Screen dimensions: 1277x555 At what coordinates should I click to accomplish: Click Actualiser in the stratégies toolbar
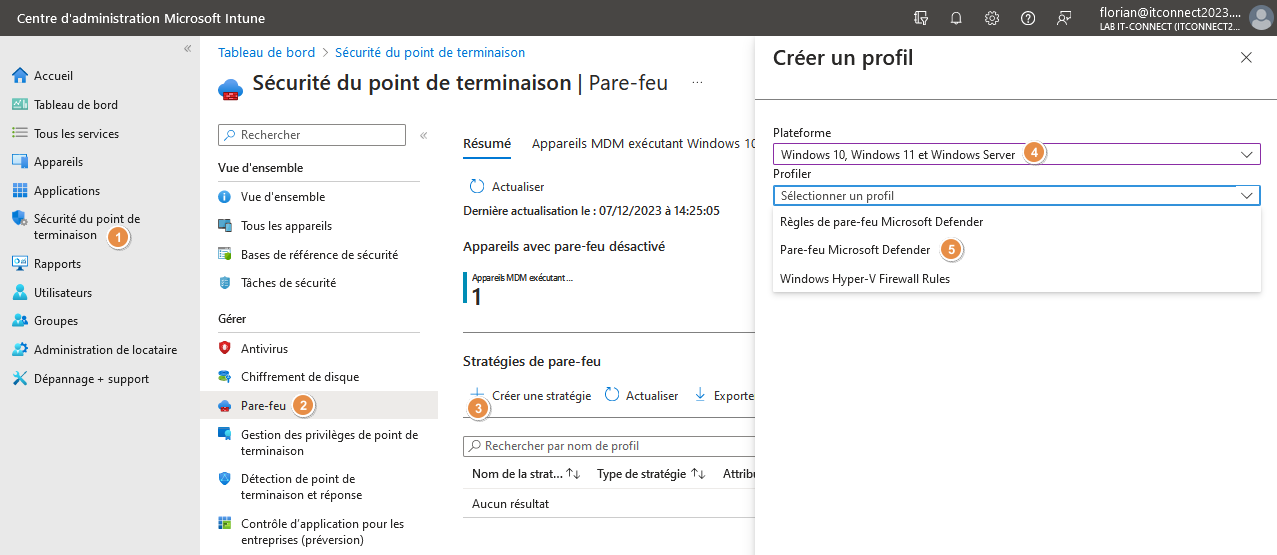641,395
